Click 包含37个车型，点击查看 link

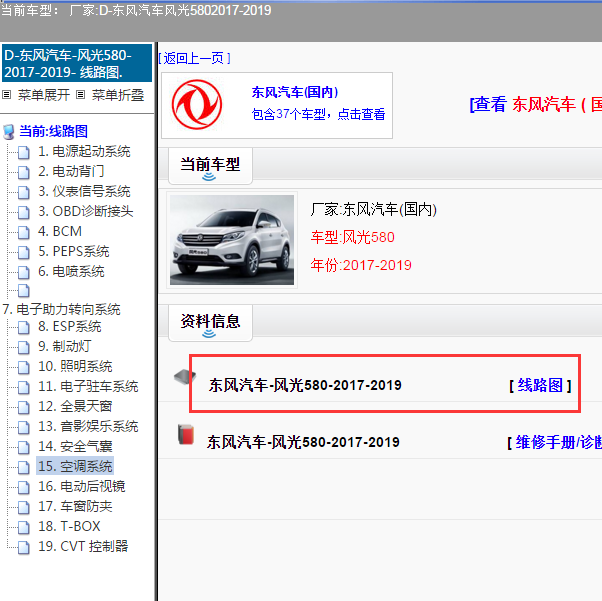point(318,114)
